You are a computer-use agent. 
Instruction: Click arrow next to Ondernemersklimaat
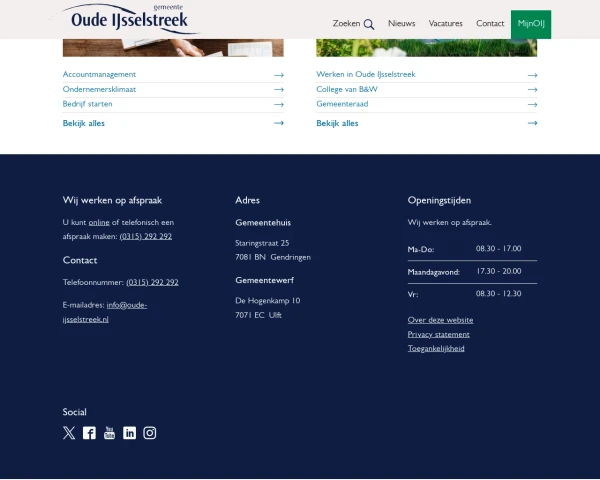click(279, 90)
